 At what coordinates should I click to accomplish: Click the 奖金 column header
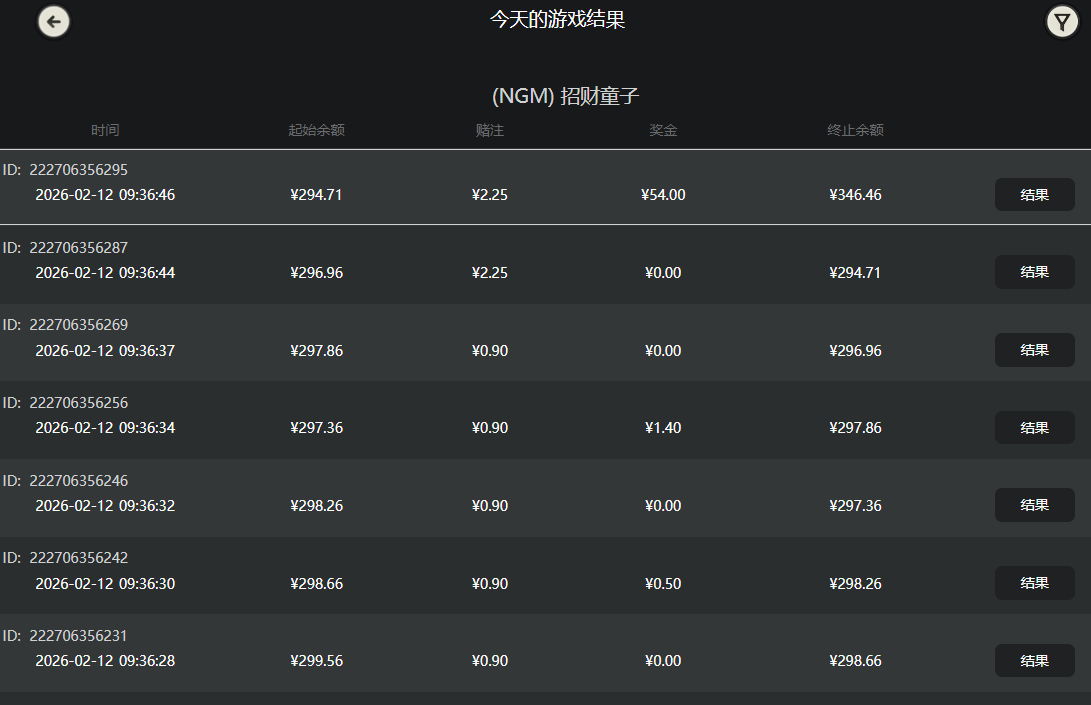(663, 129)
